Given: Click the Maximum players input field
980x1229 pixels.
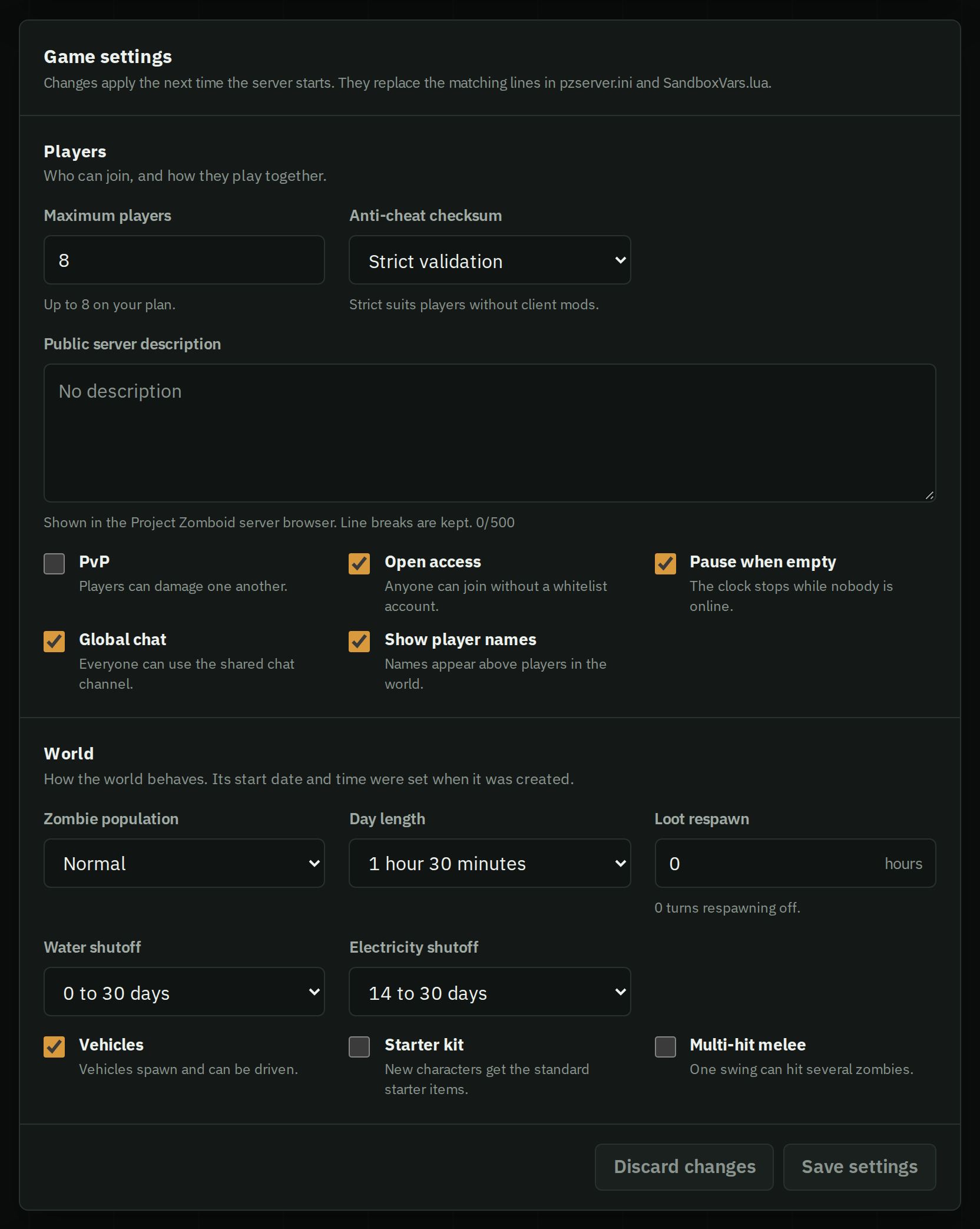Looking at the screenshot, I should [x=184, y=260].
